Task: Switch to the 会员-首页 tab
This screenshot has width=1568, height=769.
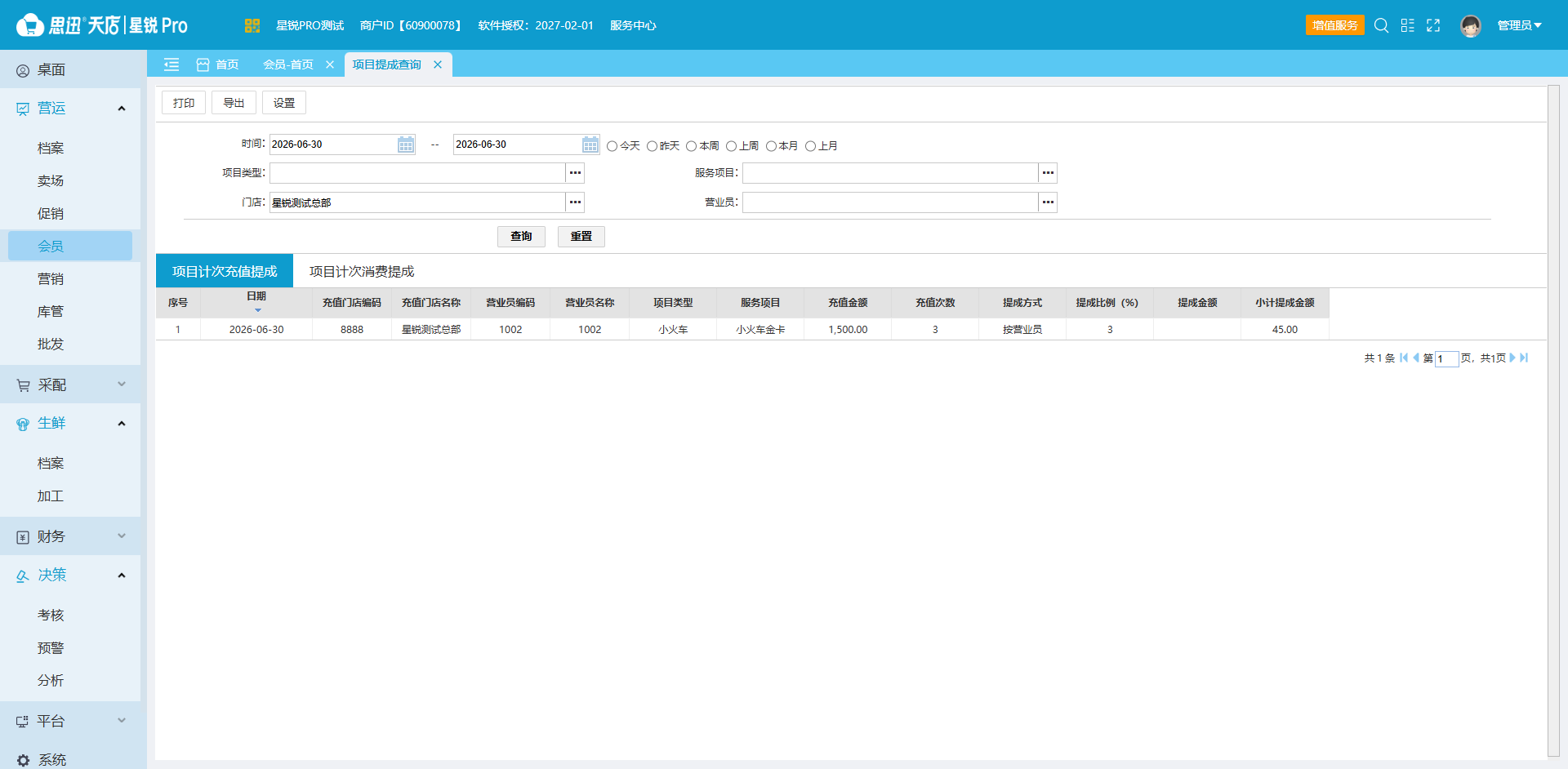Action: pos(288,64)
